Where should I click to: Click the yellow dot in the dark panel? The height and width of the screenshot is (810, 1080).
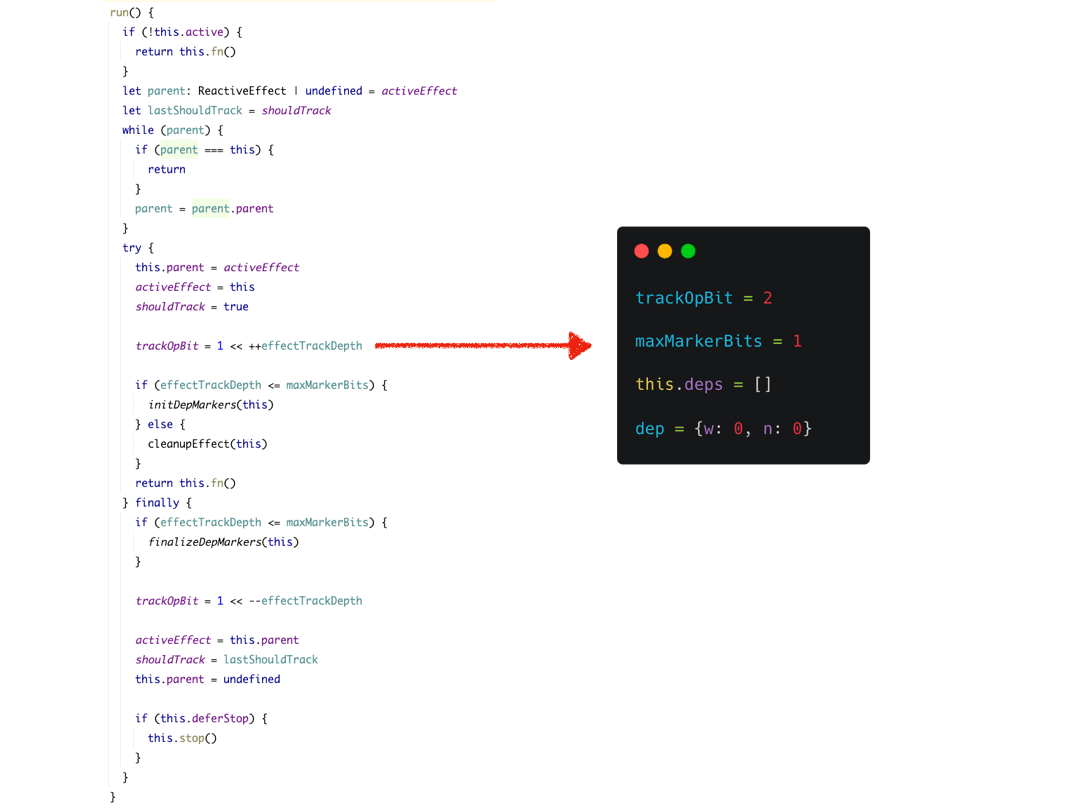pyautogui.click(x=665, y=251)
